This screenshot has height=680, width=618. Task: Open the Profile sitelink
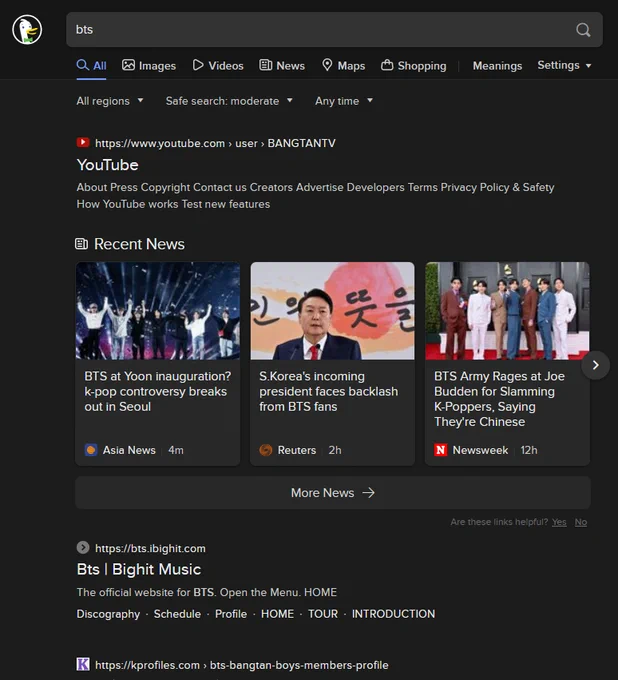point(231,614)
